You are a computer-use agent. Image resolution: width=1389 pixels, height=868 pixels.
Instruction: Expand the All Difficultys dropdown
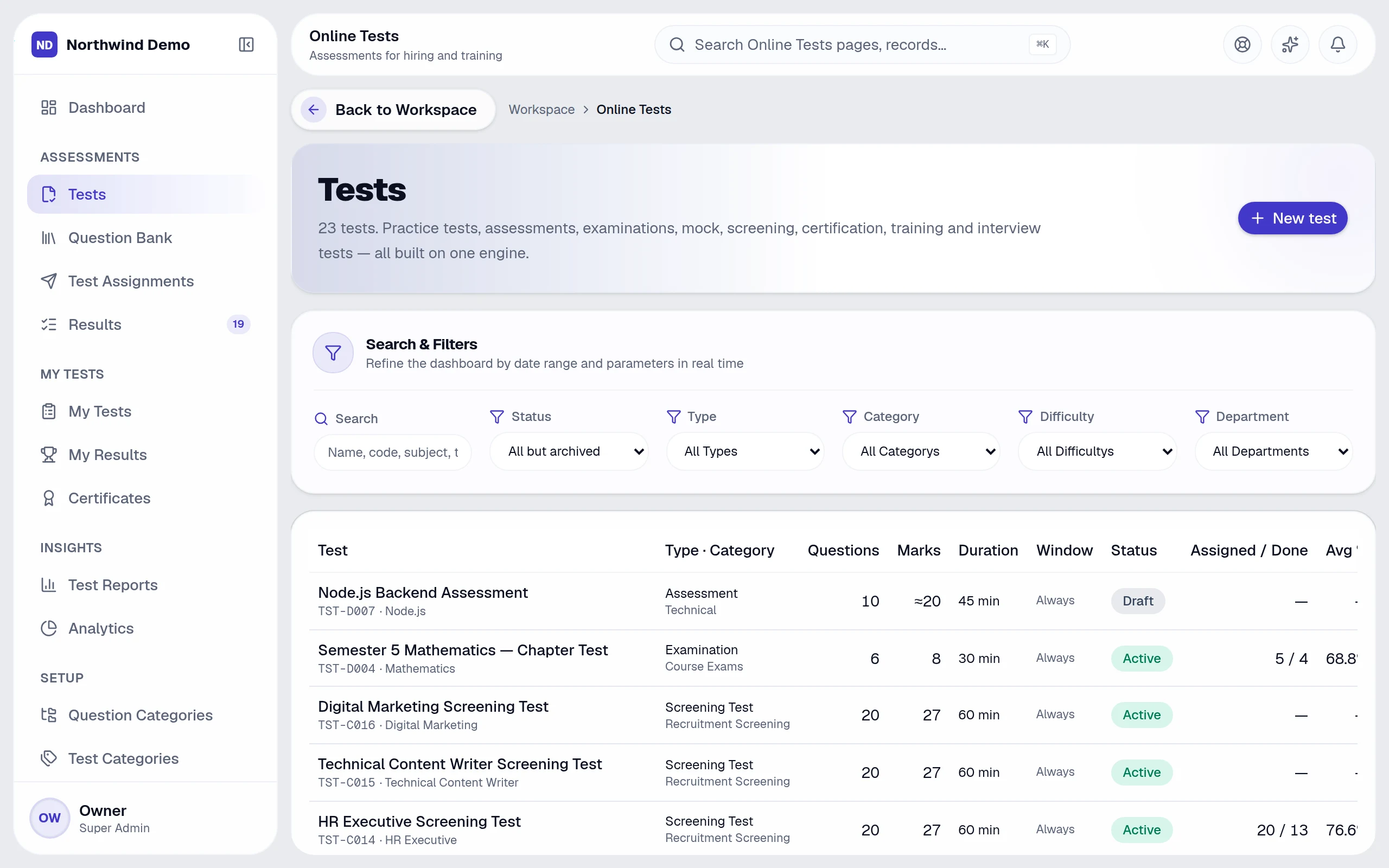coord(1097,451)
